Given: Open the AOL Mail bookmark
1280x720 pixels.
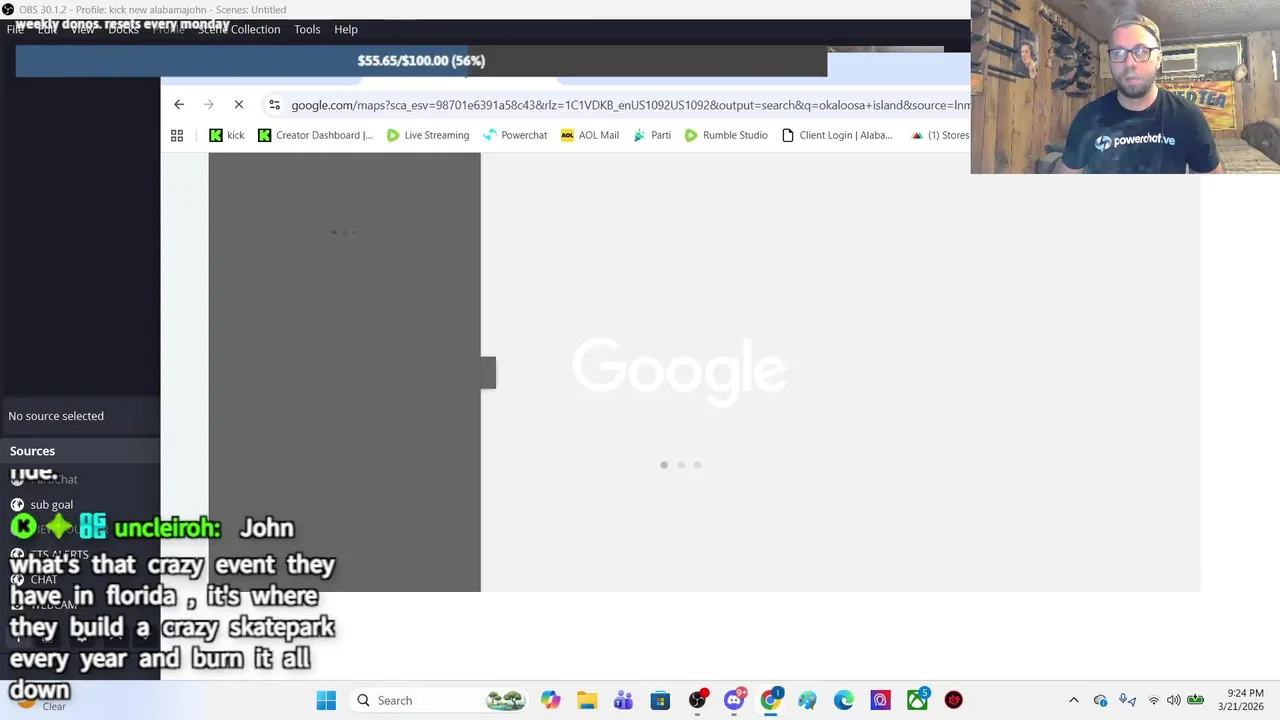Looking at the screenshot, I should coord(589,135).
